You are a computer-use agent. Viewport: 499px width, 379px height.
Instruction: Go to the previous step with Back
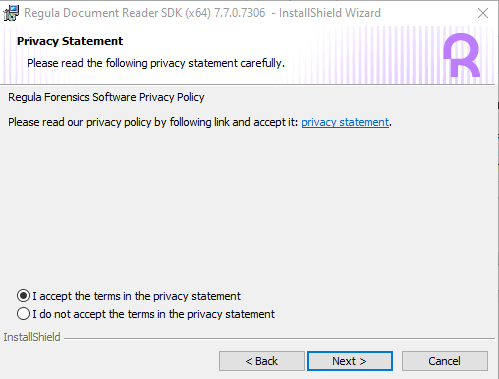coord(262,361)
